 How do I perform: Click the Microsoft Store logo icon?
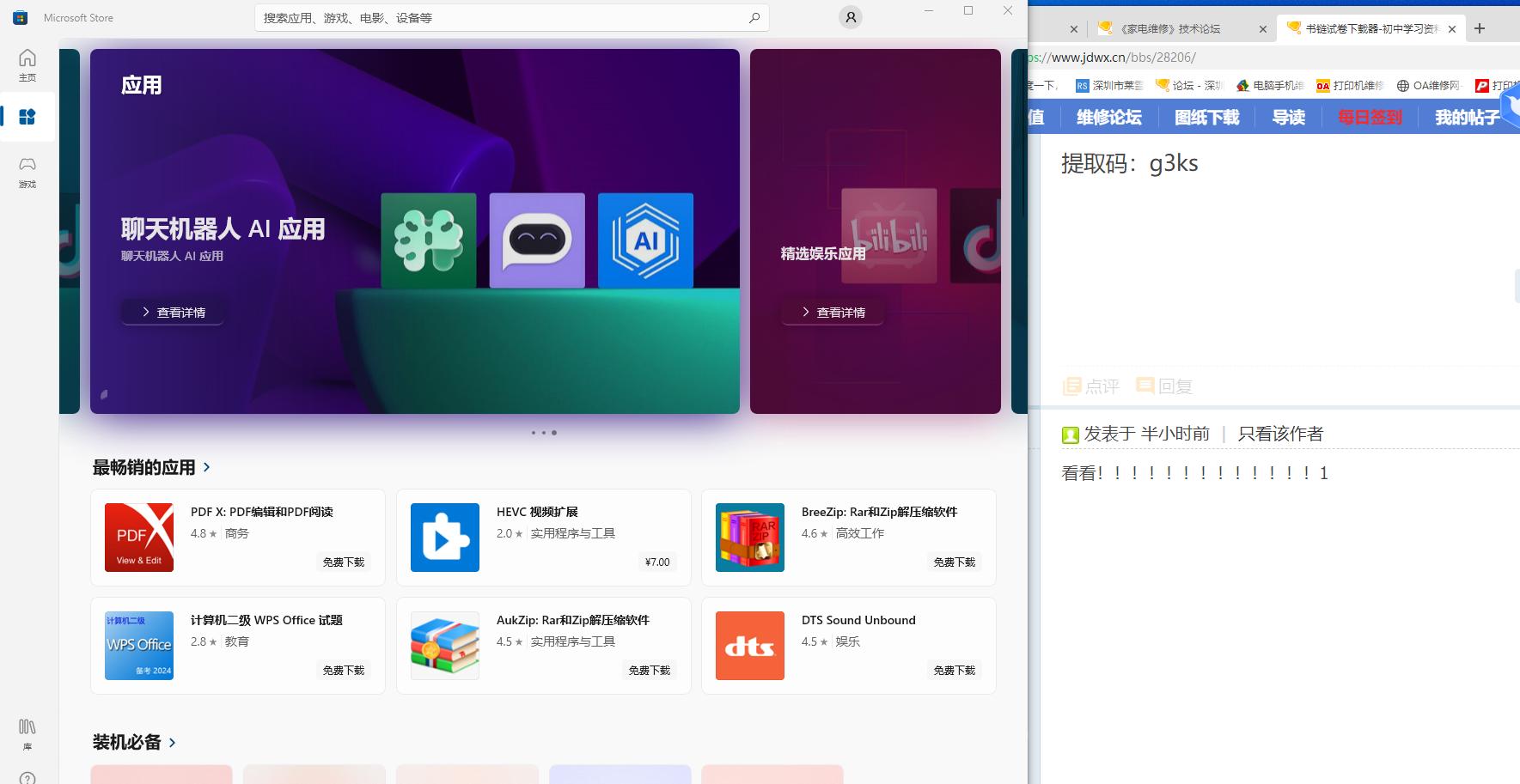[x=21, y=17]
